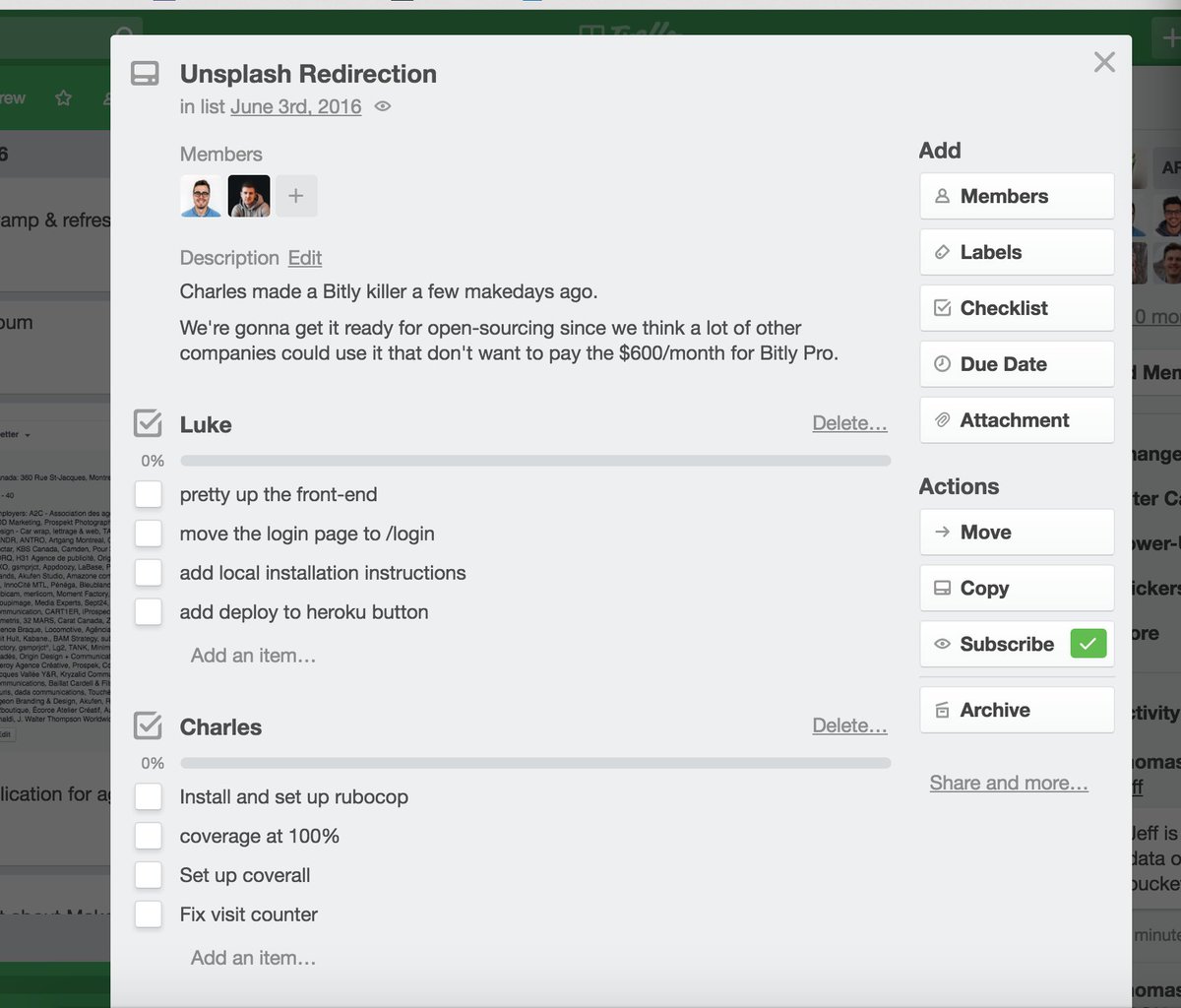Check 'Set up coverall' item
This screenshot has height=1008, width=1181.
click(149, 875)
